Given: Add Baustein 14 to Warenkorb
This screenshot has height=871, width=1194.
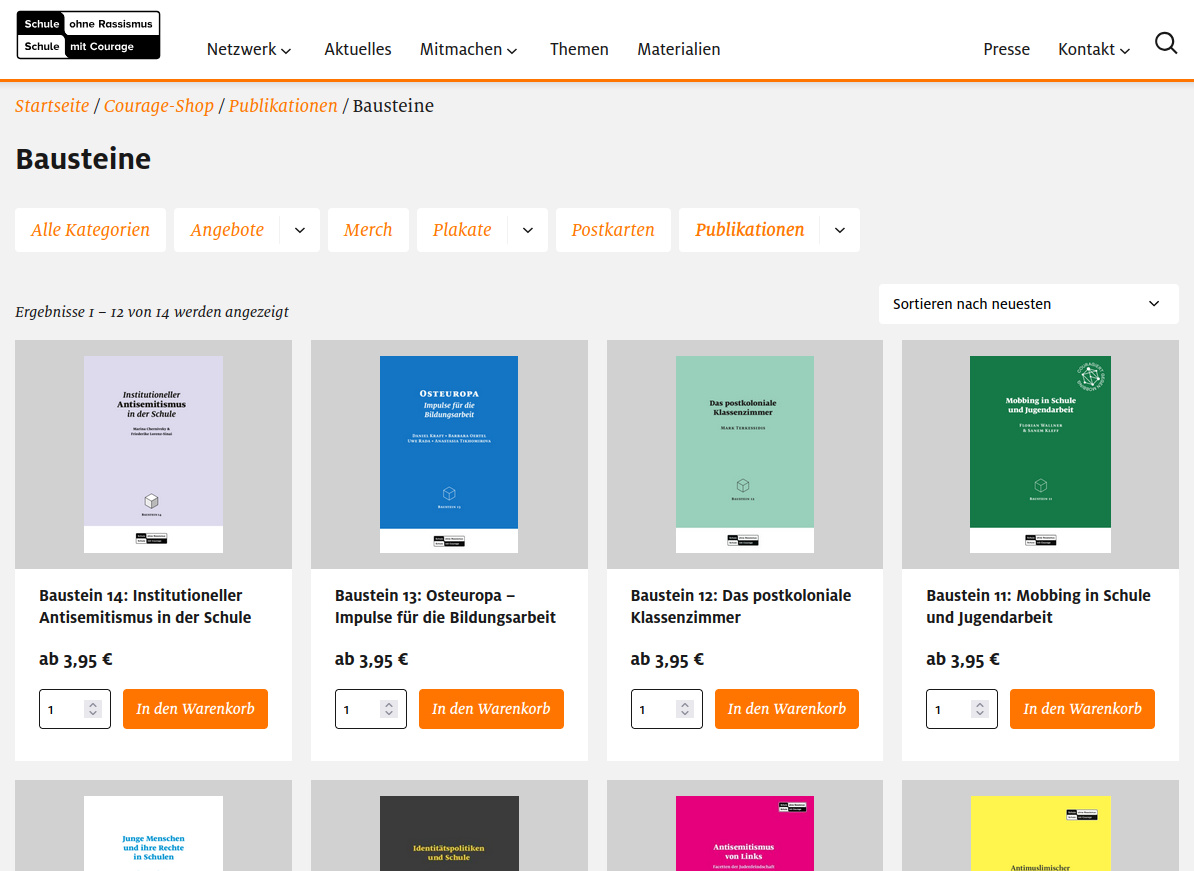Looking at the screenshot, I should pos(195,709).
